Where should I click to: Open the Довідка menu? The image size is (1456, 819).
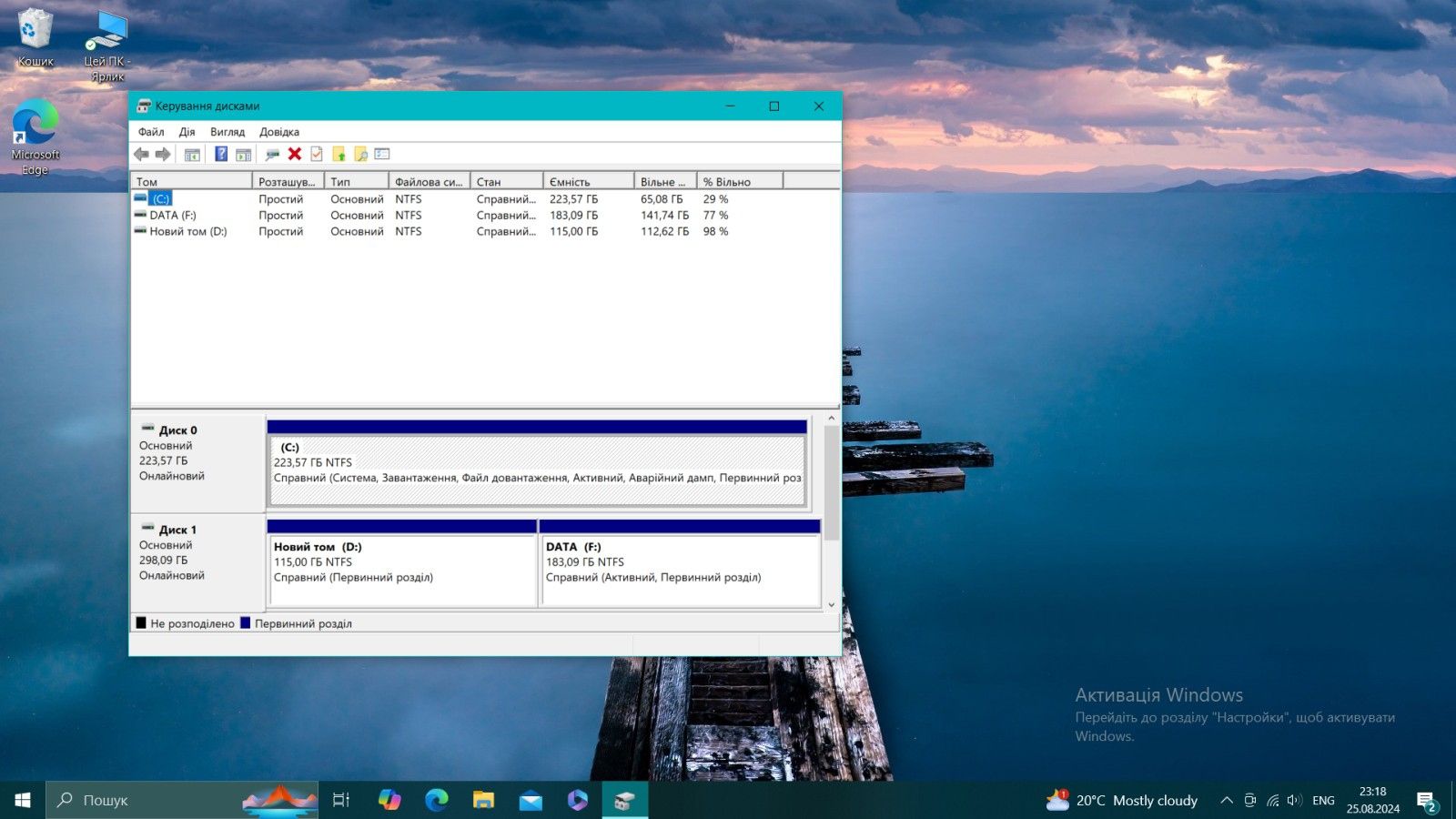(279, 132)
